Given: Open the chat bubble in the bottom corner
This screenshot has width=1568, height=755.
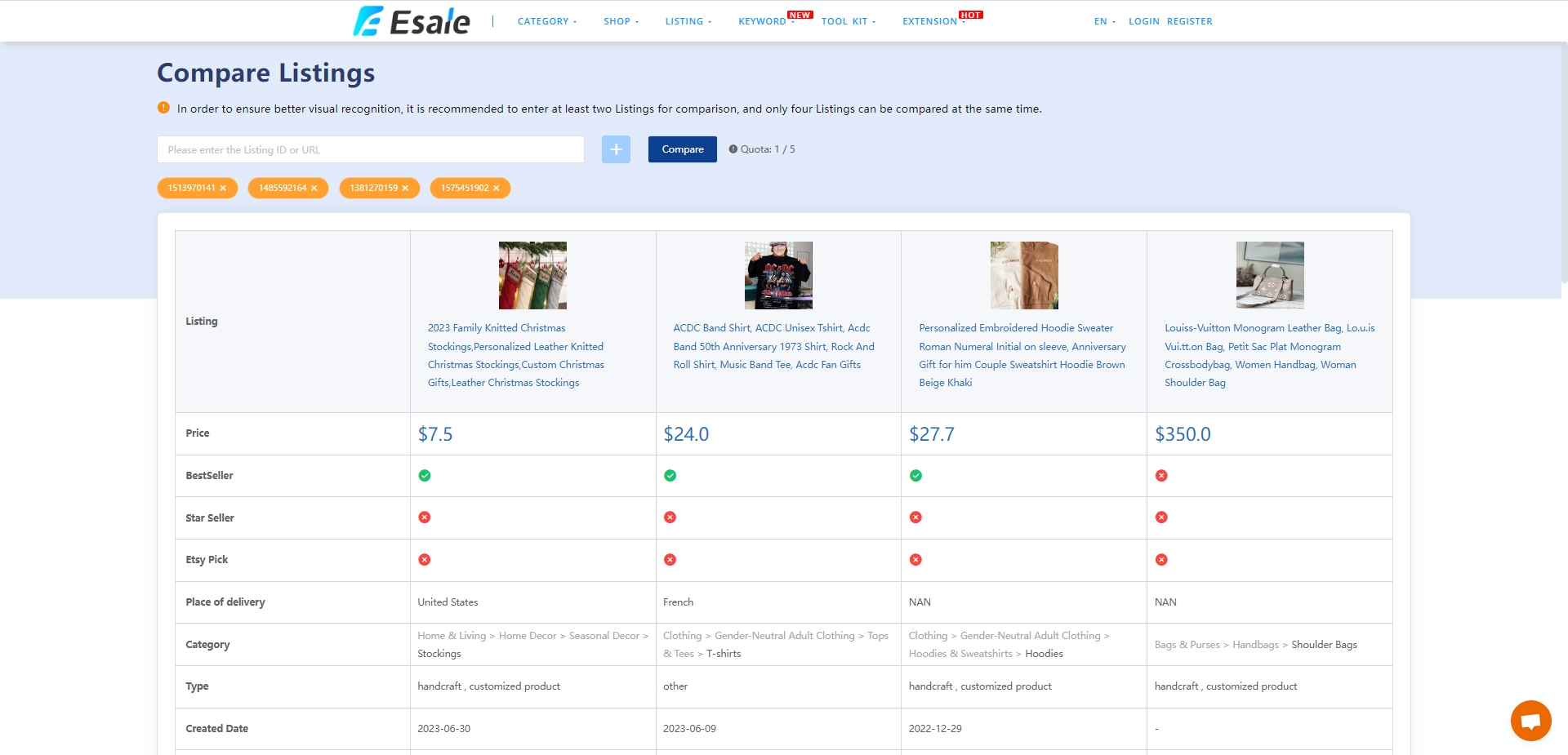Looking at the screenshot, I should click(x=1530, y=721).
